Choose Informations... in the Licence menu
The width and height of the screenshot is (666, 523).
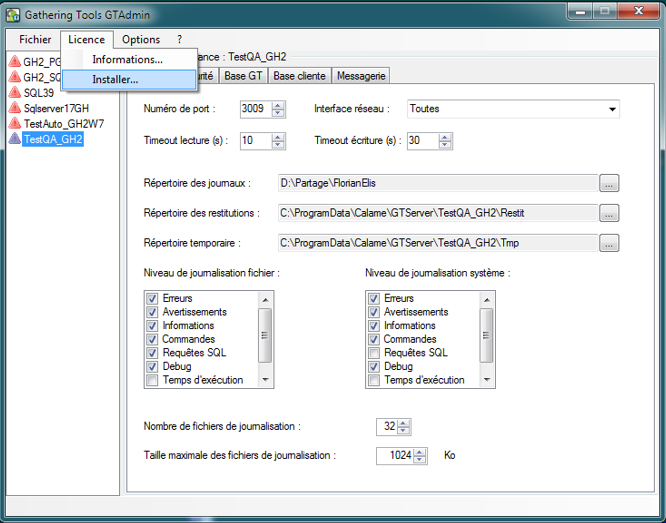click(129, 59)
